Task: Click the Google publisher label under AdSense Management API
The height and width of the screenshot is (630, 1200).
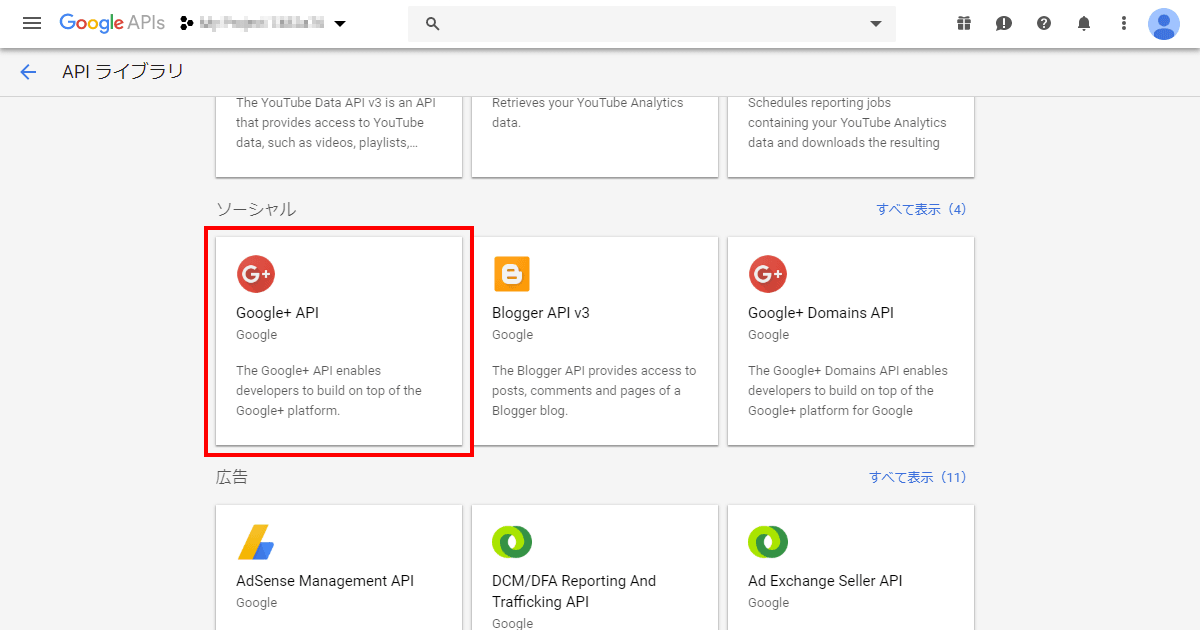Action: [x=257, y=603]
